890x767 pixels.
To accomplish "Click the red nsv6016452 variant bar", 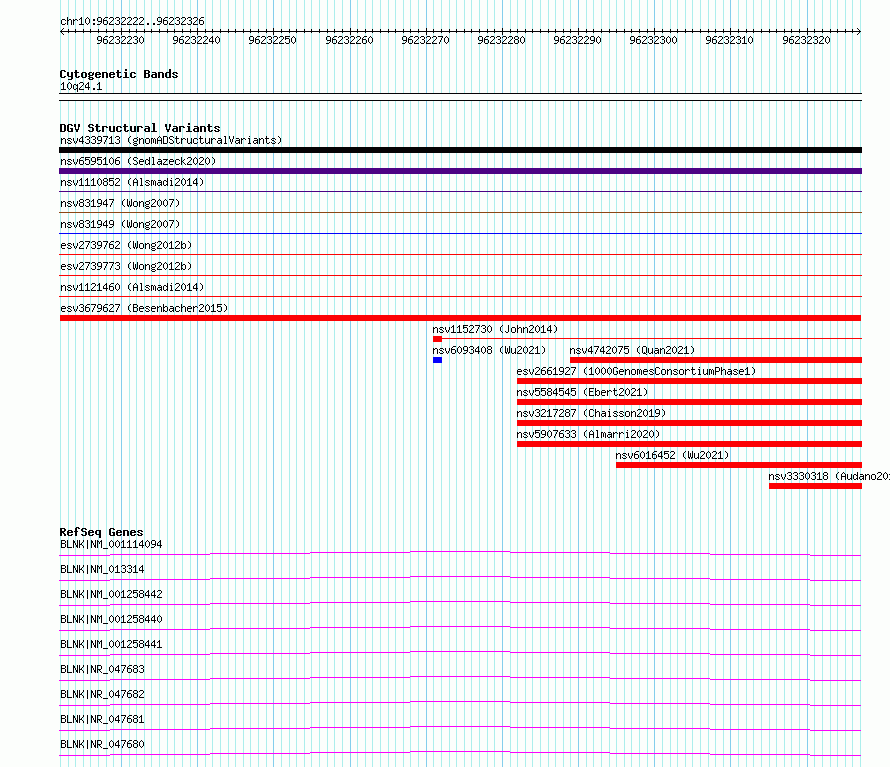I will (x=739, y=465).
